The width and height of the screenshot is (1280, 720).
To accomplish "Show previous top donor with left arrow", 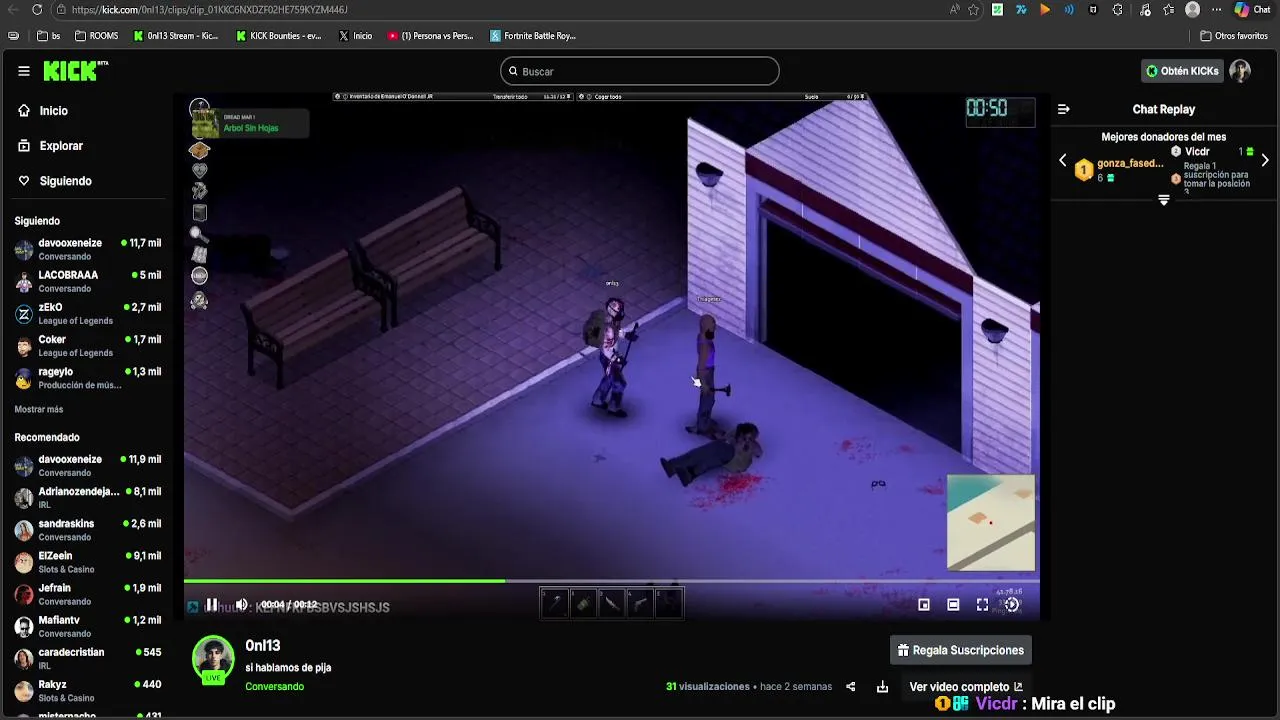I will click(x=1063, y=160).
